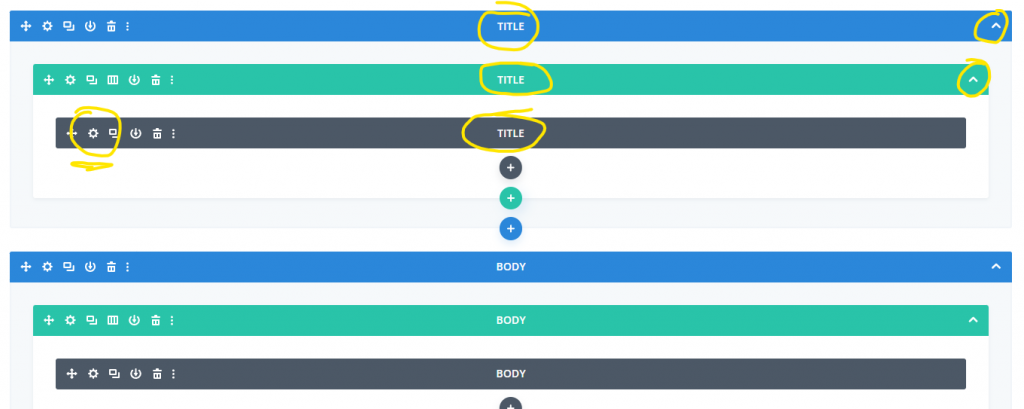Collapse the green BODY row
This screenshot has height=409, width=1024.
pyautogui.click(x=973, y=320)
